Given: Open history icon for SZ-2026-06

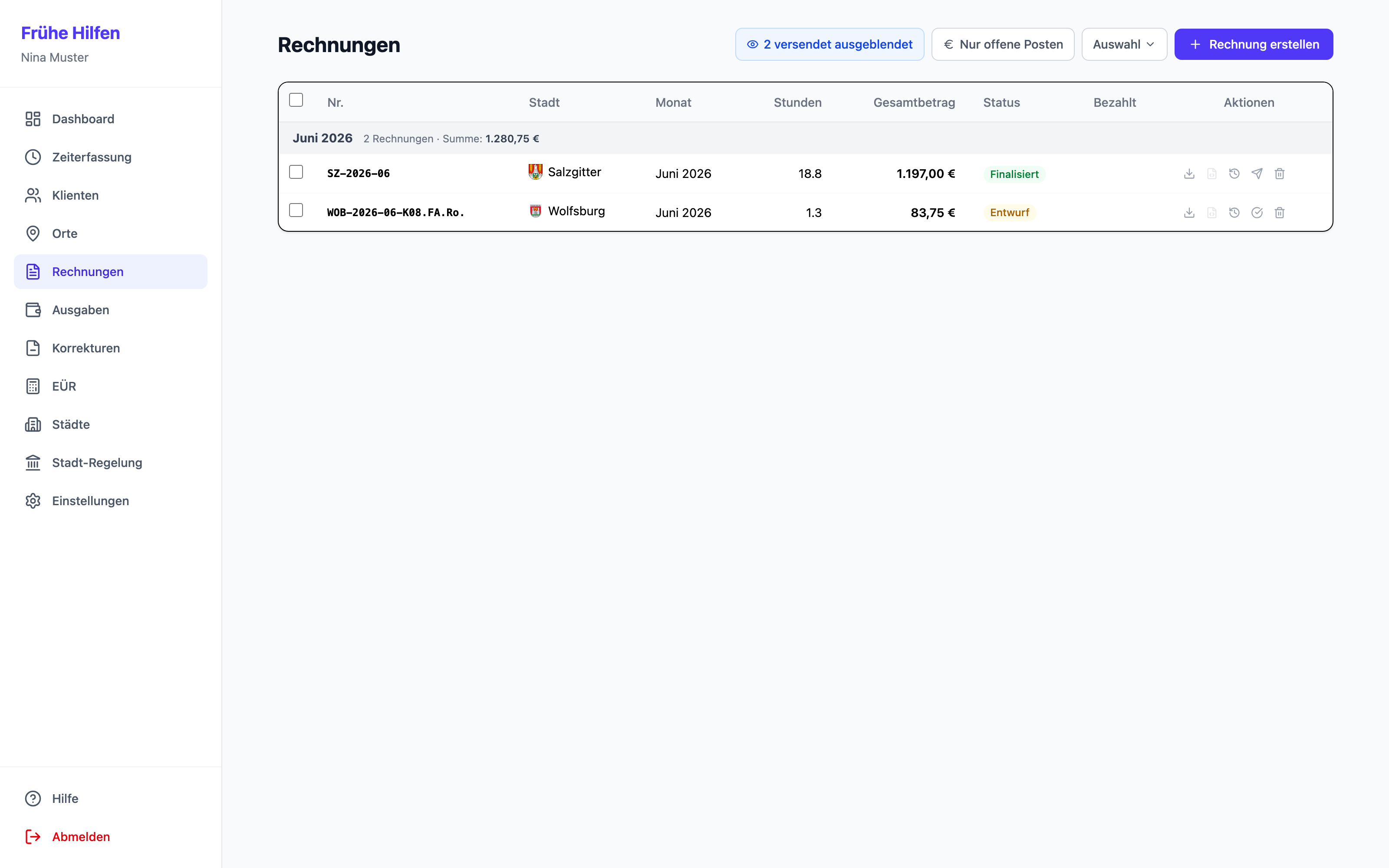Looking at the screenshot, I should 1234,173.
